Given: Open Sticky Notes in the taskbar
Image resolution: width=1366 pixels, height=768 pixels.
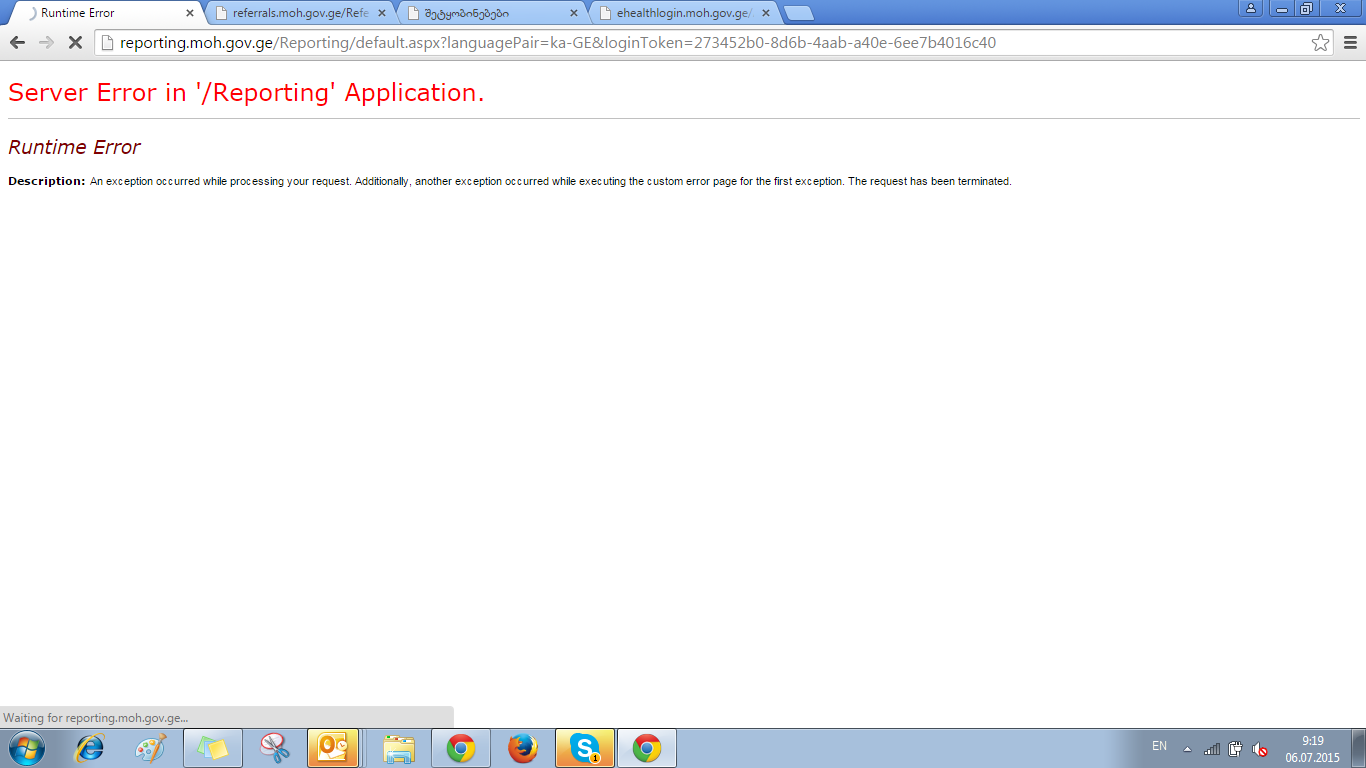Looking at the screenshot, I should click(213, 748).
